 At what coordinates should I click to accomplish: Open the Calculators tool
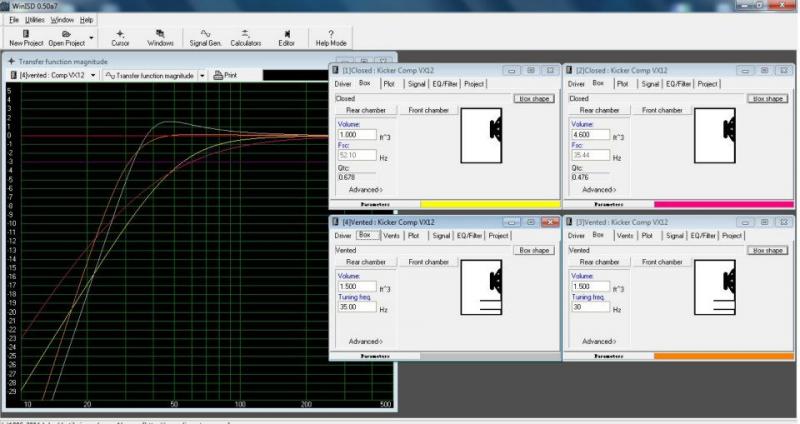click(x=245, y=33)
